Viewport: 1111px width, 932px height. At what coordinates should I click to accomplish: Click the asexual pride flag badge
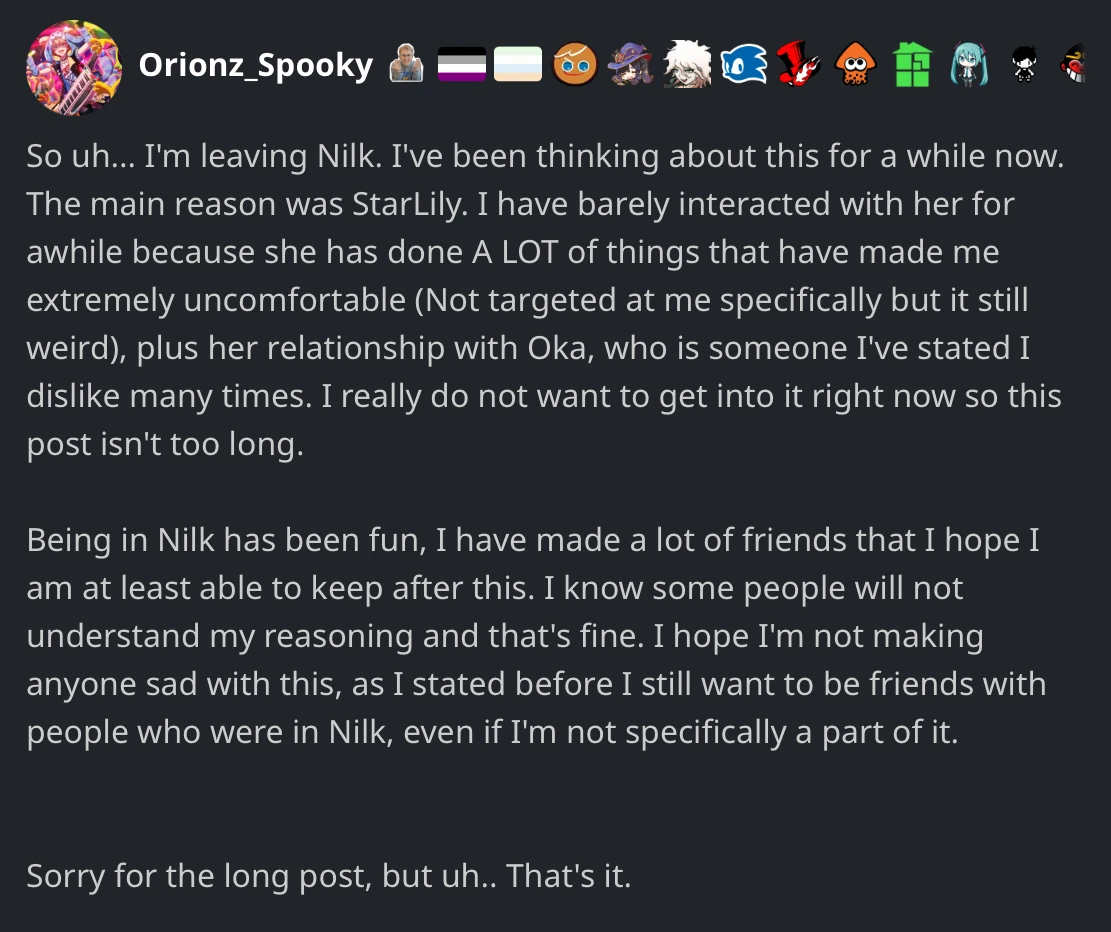(x=462, y=66)
